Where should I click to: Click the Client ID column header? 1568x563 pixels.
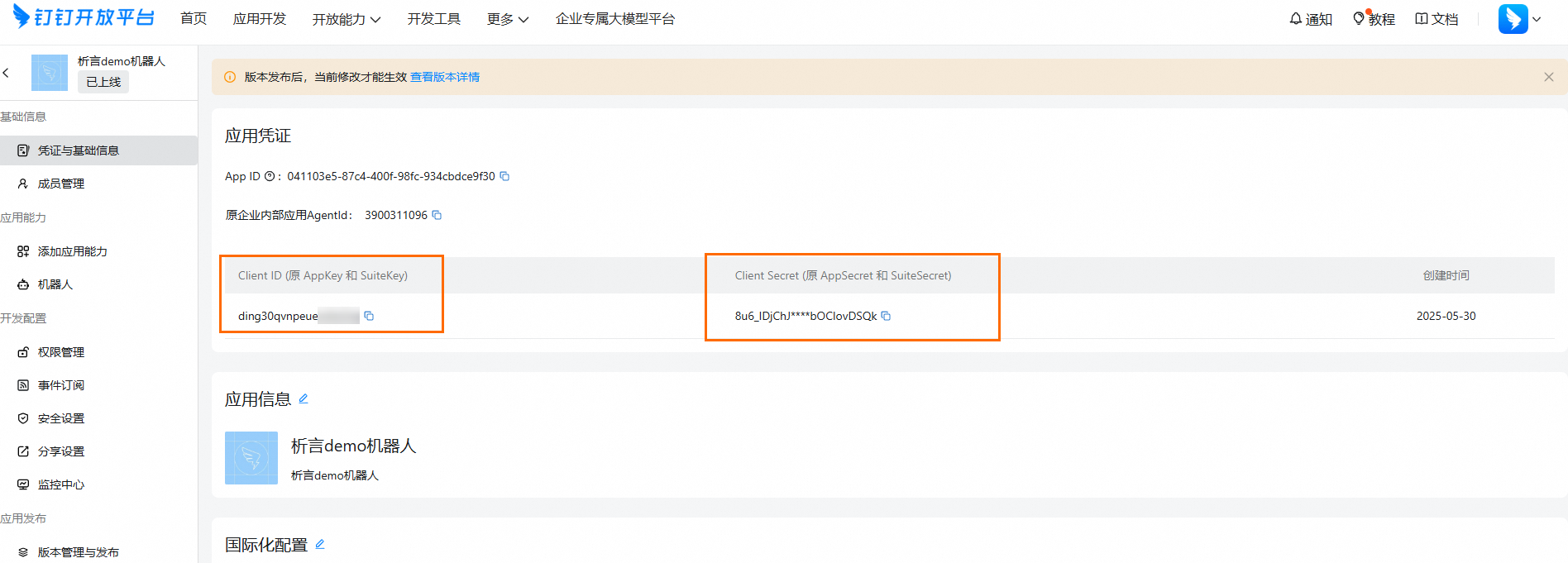click(323, 275)
